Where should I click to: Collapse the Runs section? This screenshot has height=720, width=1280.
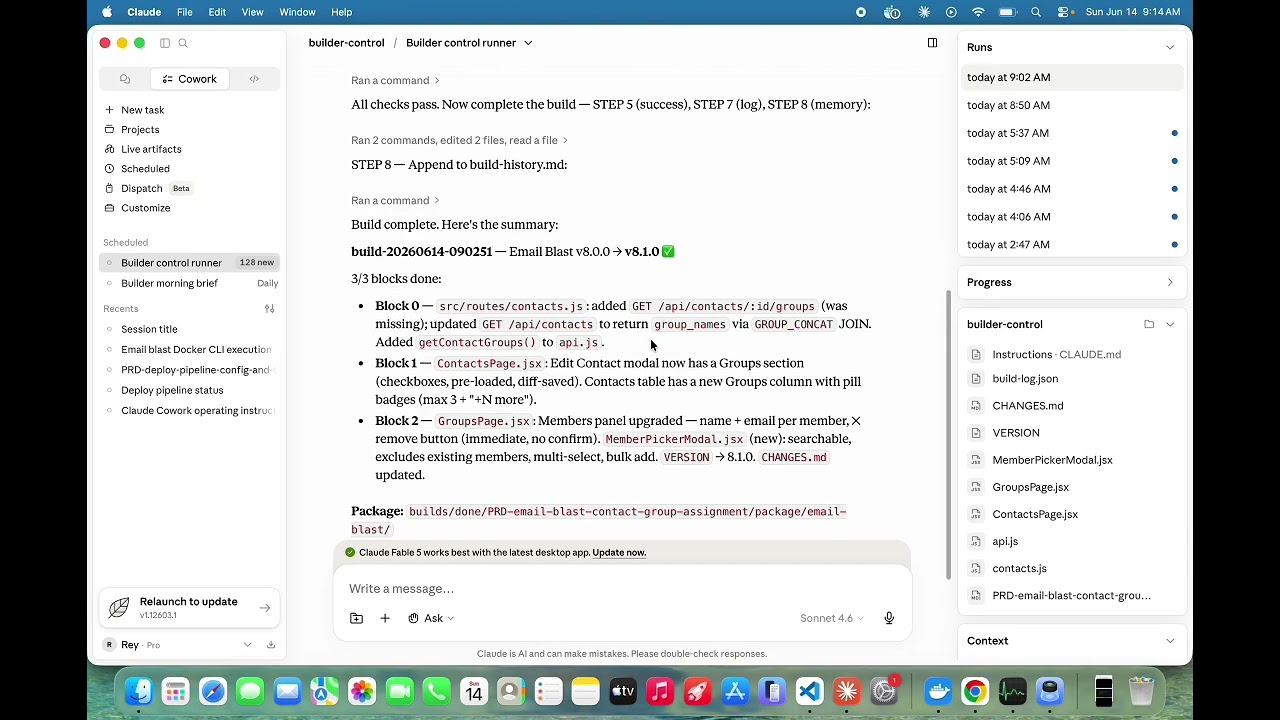pos(1170,48)
